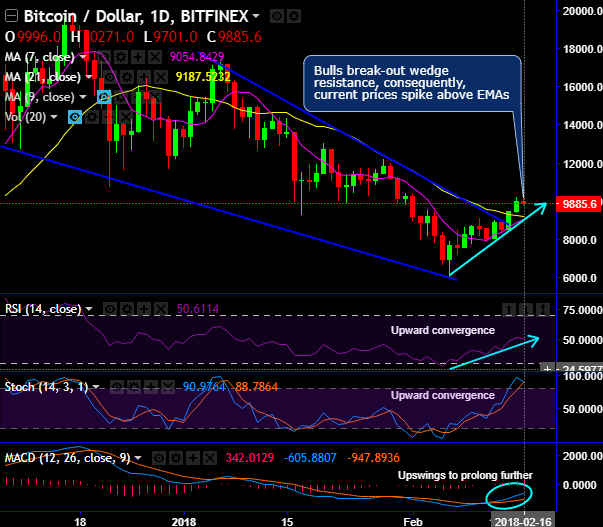Click the RSI value 50.6114

(x=198, y=309)
